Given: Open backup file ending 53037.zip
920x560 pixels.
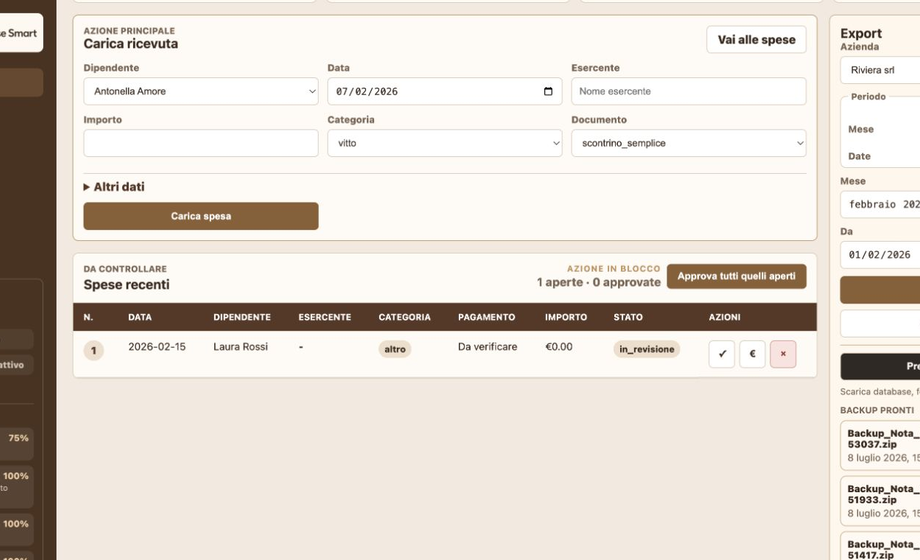Looking at the screenshot, I should tap(880, 446).
